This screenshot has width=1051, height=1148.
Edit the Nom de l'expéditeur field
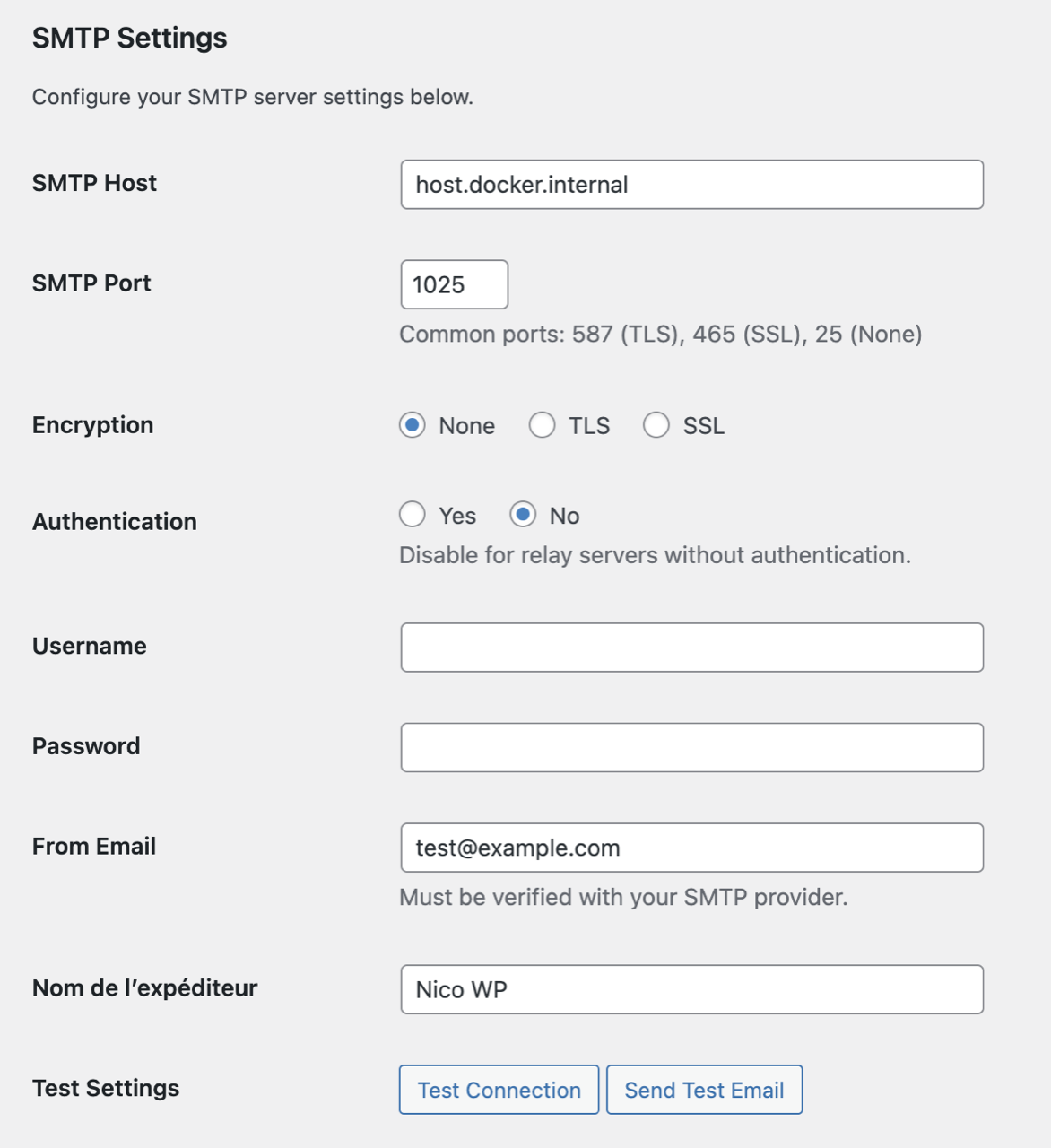coord(691,989)
